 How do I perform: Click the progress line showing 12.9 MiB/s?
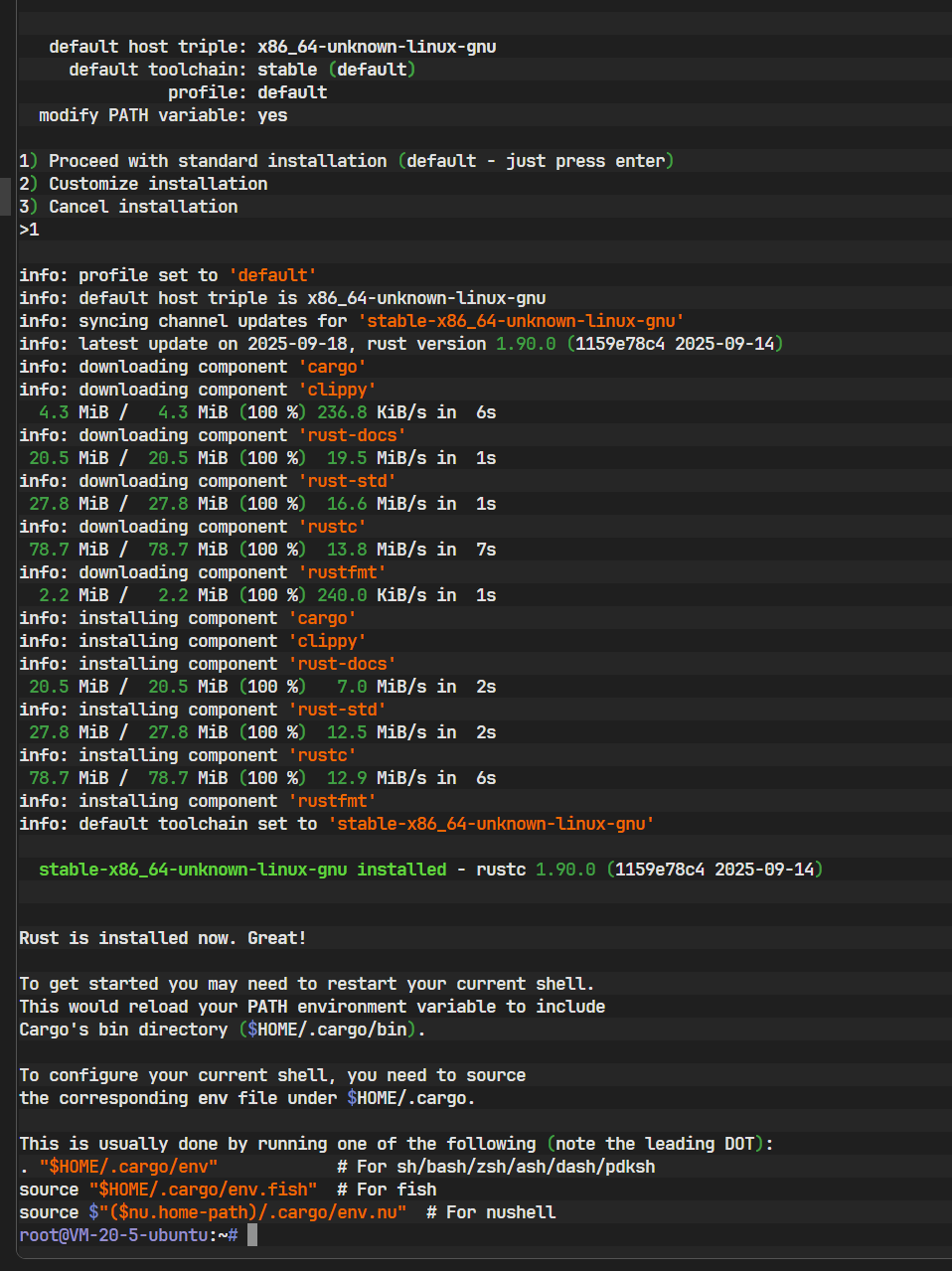(262, 778)
